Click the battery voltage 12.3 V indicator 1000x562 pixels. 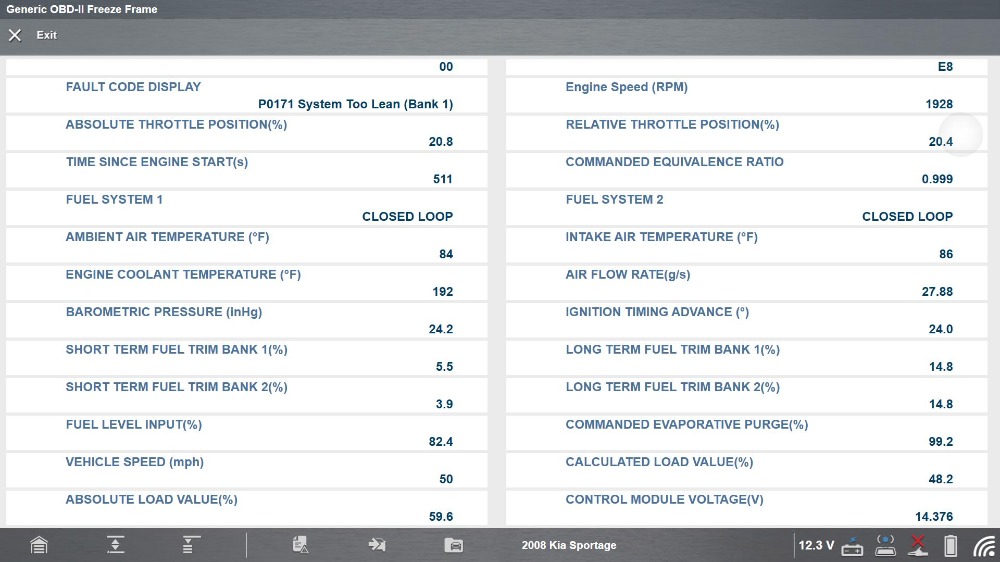[816, 545]
